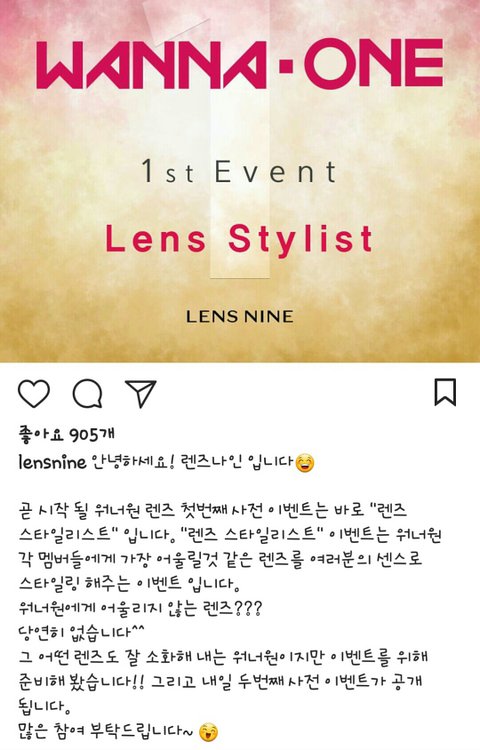
Task: Click the line starting 준비해 봤습니다!!
Action: (x=220, y=682)
